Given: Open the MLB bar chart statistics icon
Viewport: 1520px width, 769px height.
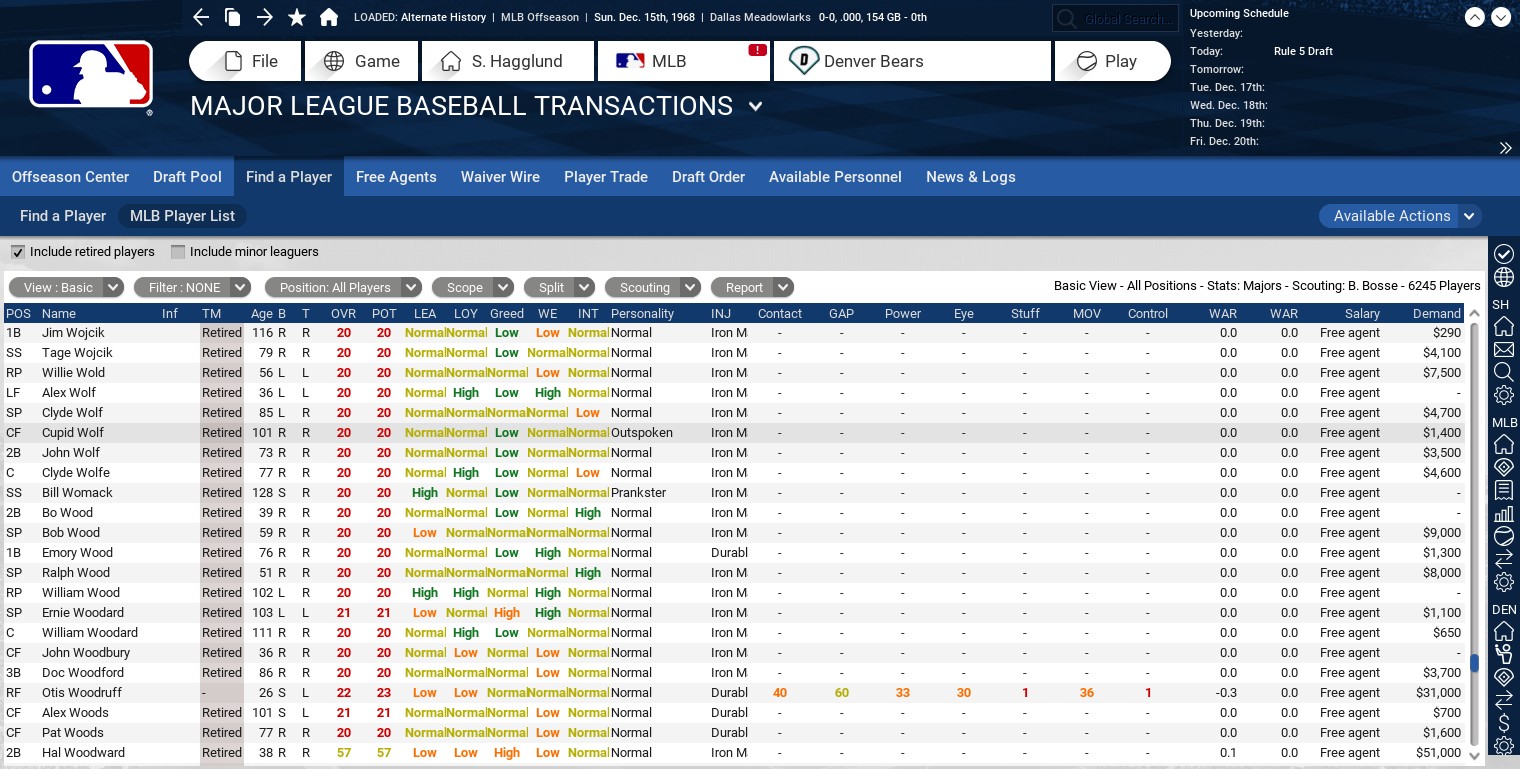Looking at the screenshot, I should point(1504,513).
